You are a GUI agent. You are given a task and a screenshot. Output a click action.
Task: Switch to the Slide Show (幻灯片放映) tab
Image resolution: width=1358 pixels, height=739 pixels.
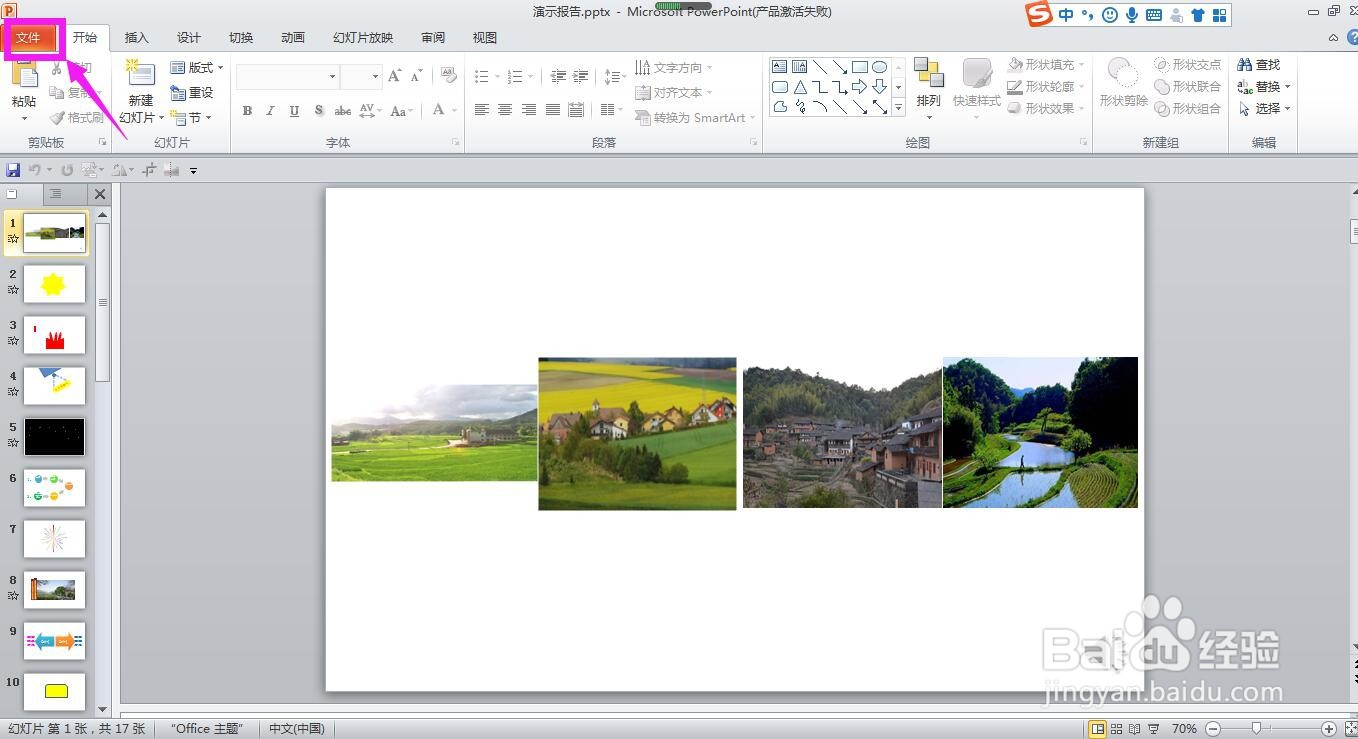click(x=363, y=38)
